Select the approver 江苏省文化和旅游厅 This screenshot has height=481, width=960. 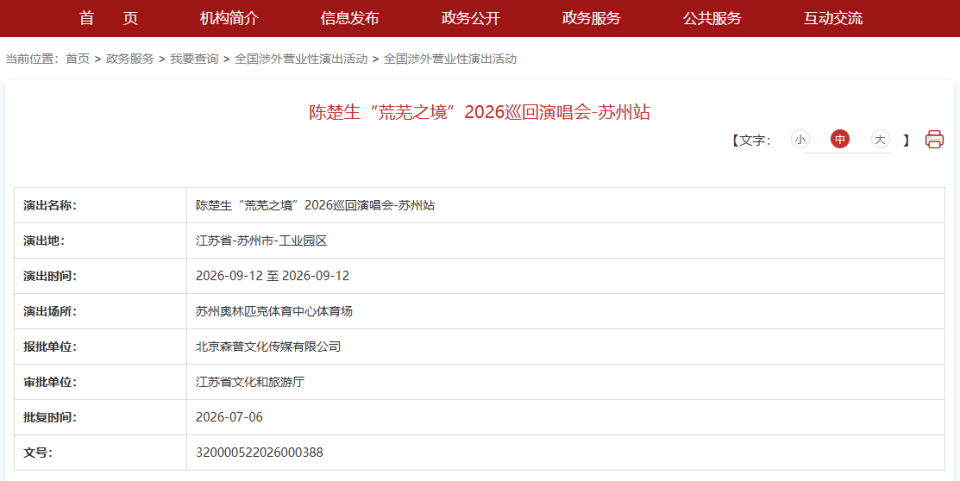point(250,382)
